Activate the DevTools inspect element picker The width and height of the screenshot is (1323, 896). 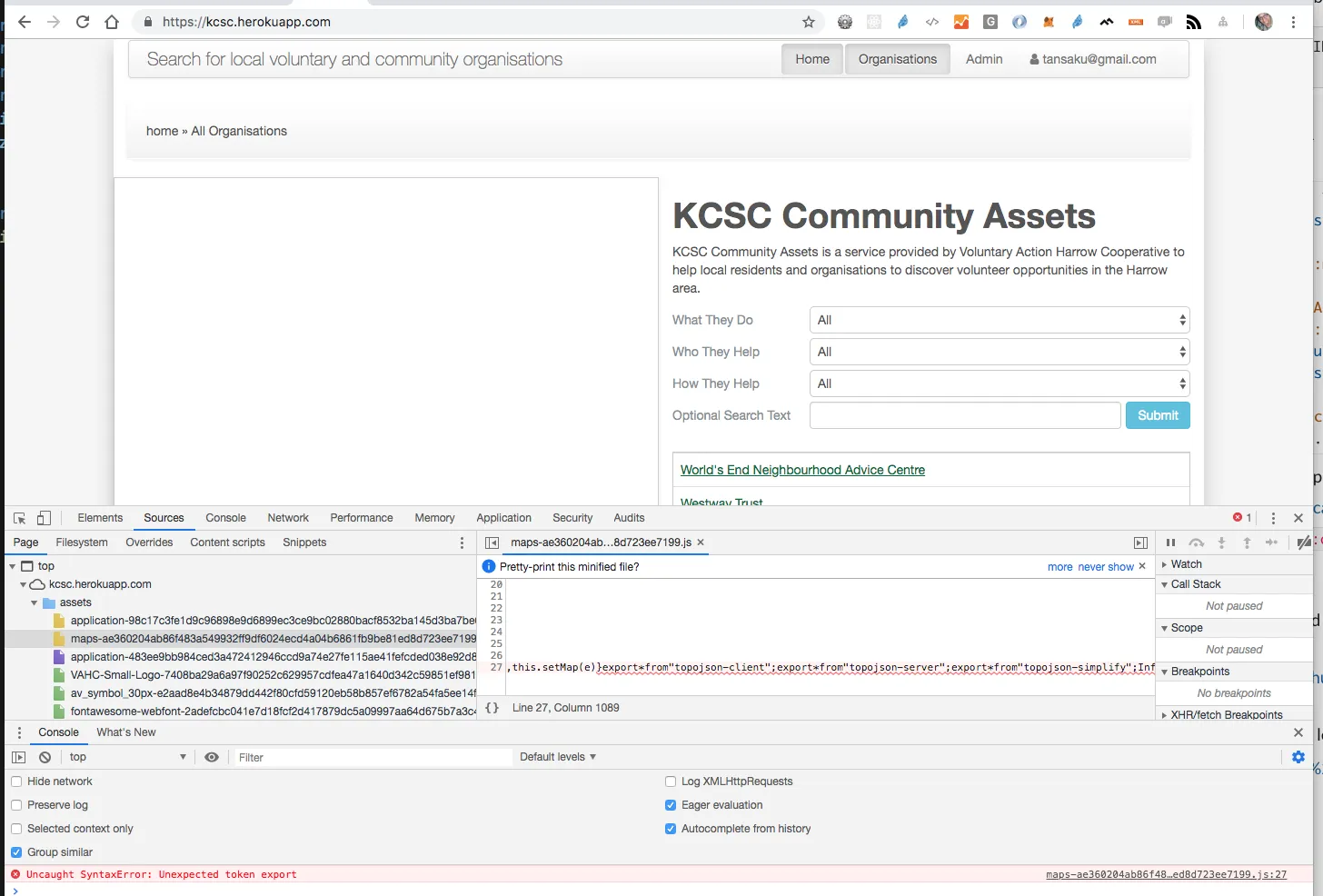pos(19,518)
